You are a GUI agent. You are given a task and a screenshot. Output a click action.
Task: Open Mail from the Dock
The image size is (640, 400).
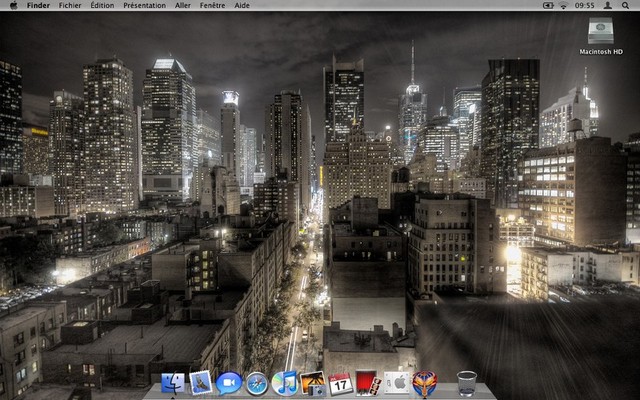201,383
